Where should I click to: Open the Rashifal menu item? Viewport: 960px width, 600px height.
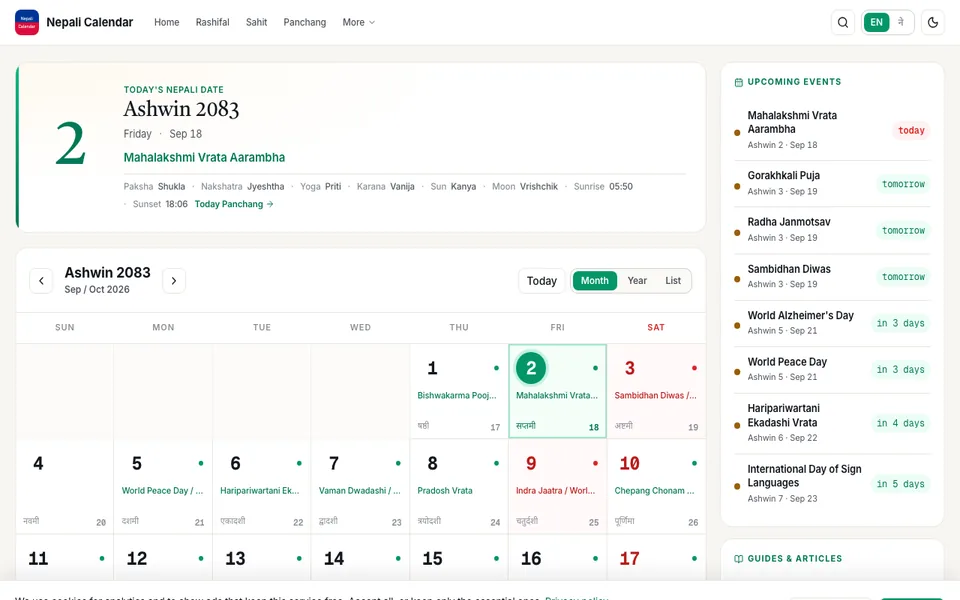click(x=212, y=23)
